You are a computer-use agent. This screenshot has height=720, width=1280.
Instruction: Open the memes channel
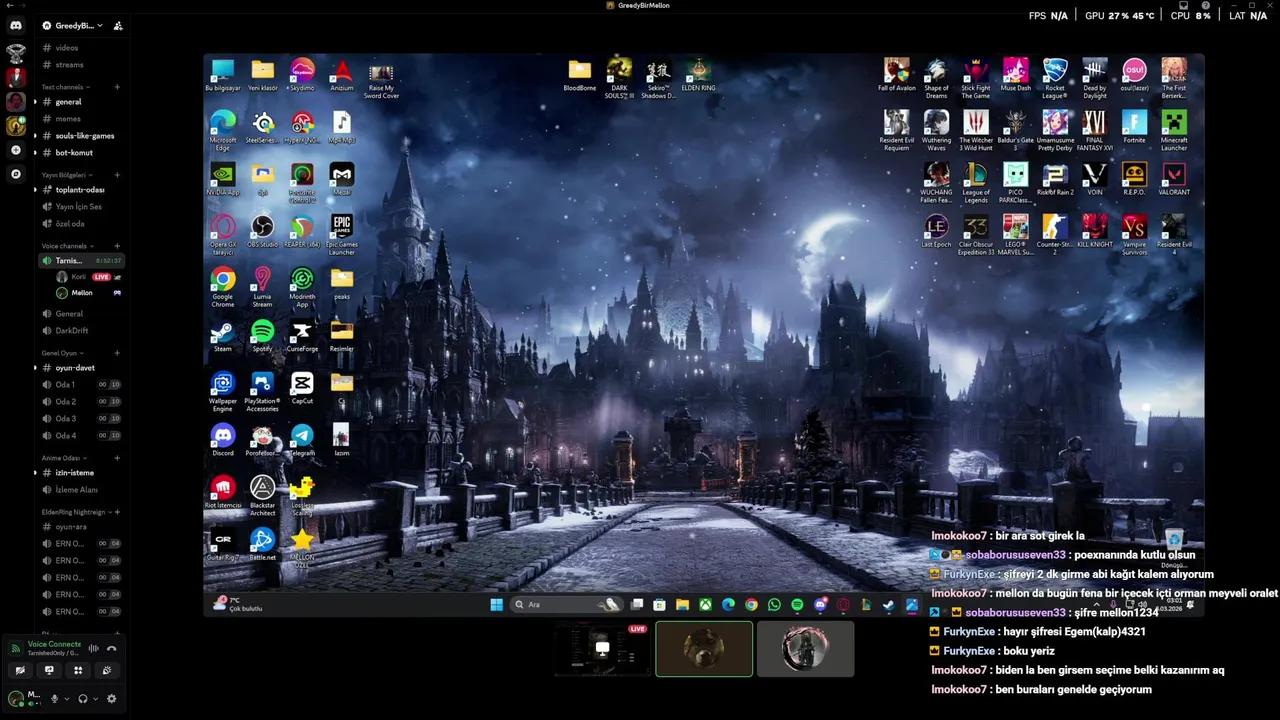(x=80, y=119)
